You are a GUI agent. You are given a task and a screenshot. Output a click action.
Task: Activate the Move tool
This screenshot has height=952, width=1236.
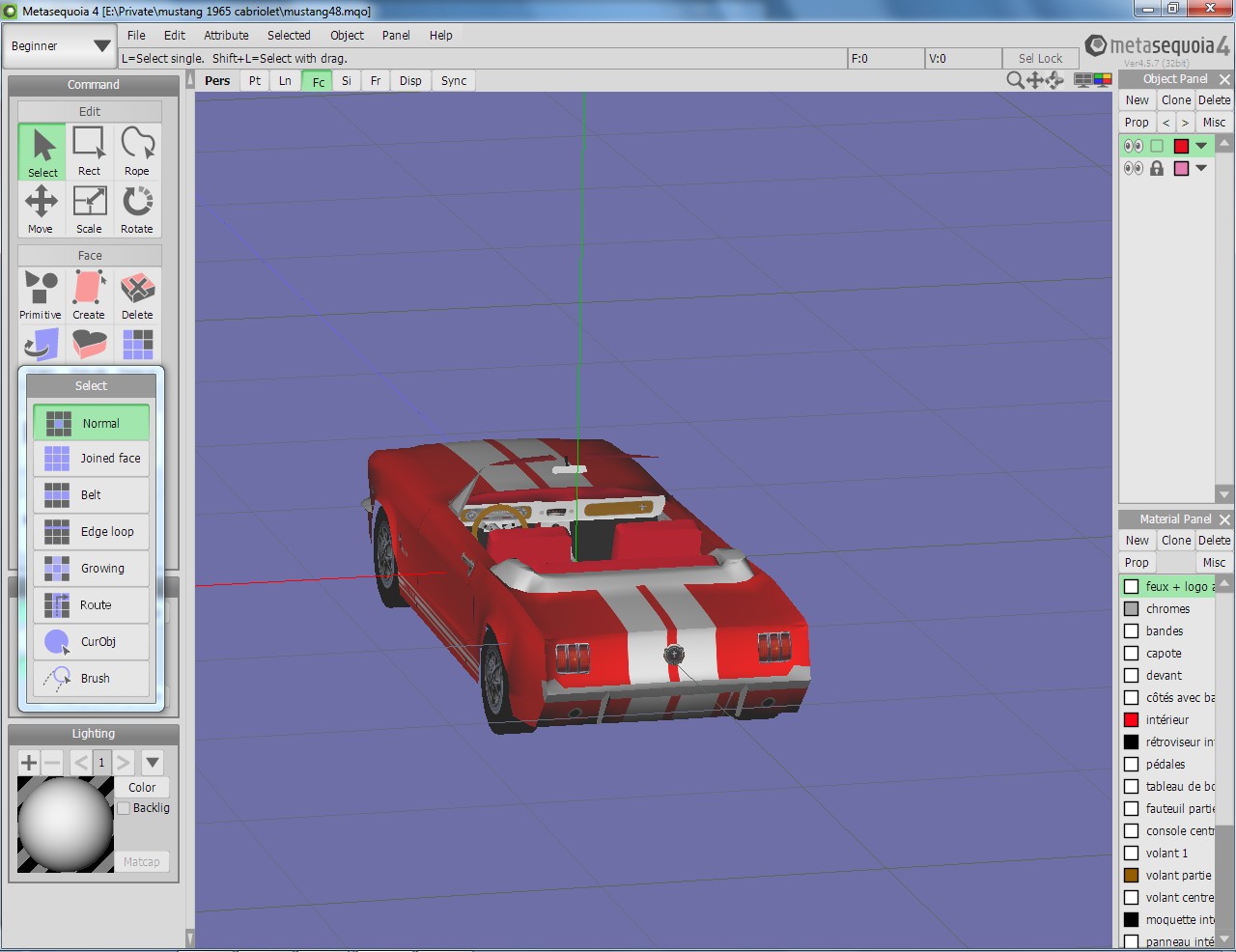click(x=41, y=209)
